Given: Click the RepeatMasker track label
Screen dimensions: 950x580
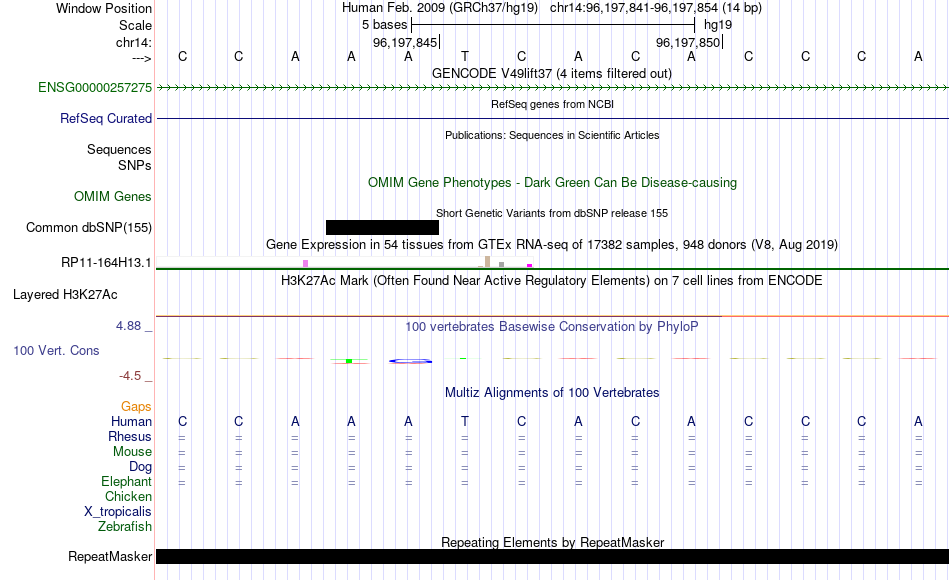Looking at the screenshot, I should [110, 556].
